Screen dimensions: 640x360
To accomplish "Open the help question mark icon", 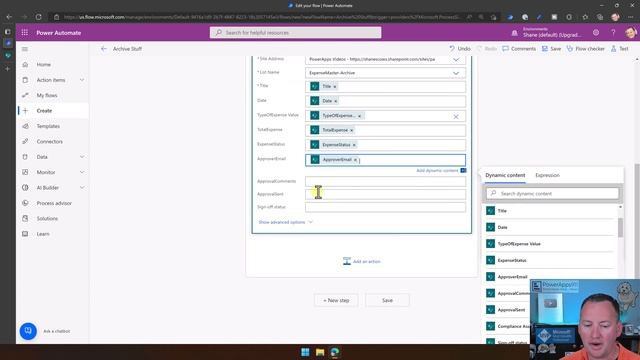I will click(x=613, y=33).
